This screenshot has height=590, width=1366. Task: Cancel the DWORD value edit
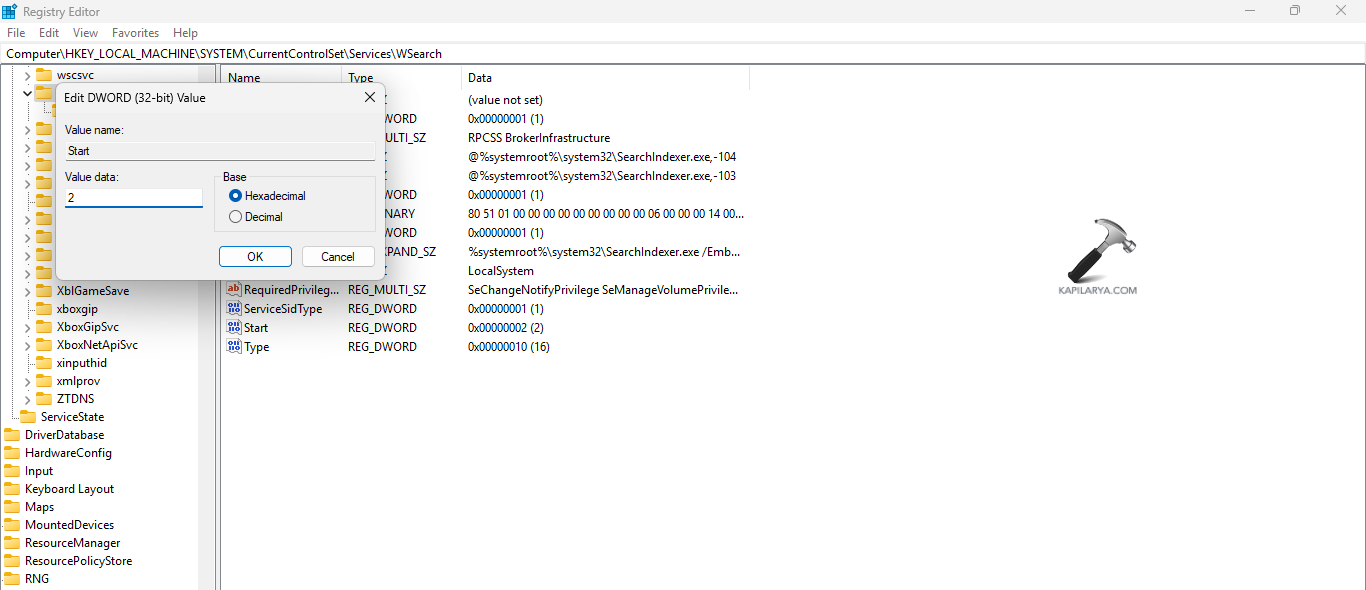(338, 256)
